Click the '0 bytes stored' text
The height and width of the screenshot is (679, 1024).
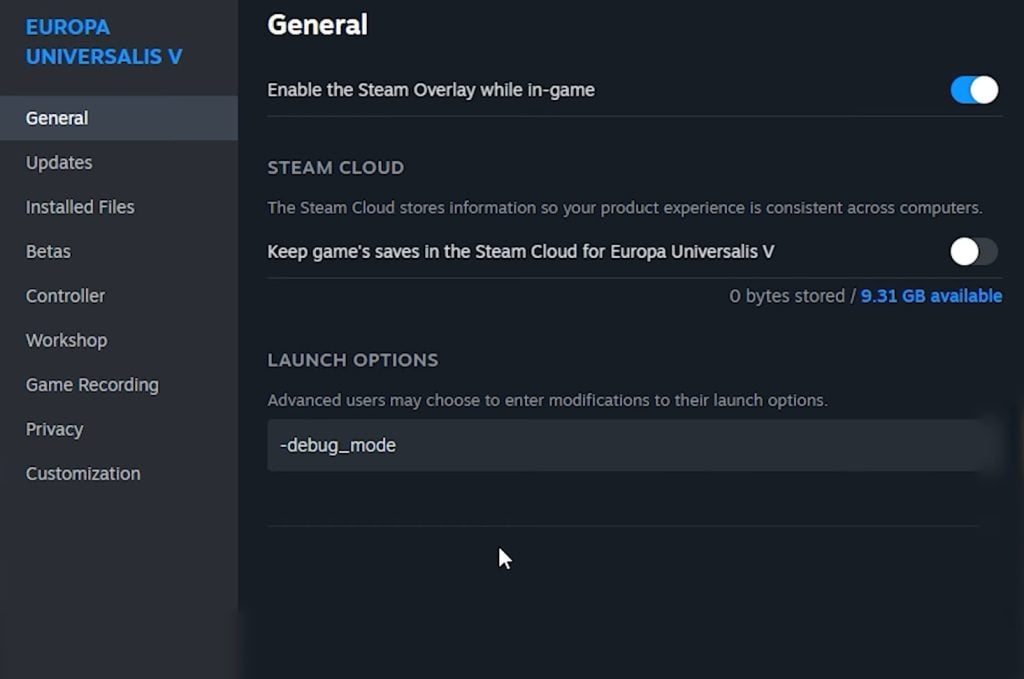[786, 296]
